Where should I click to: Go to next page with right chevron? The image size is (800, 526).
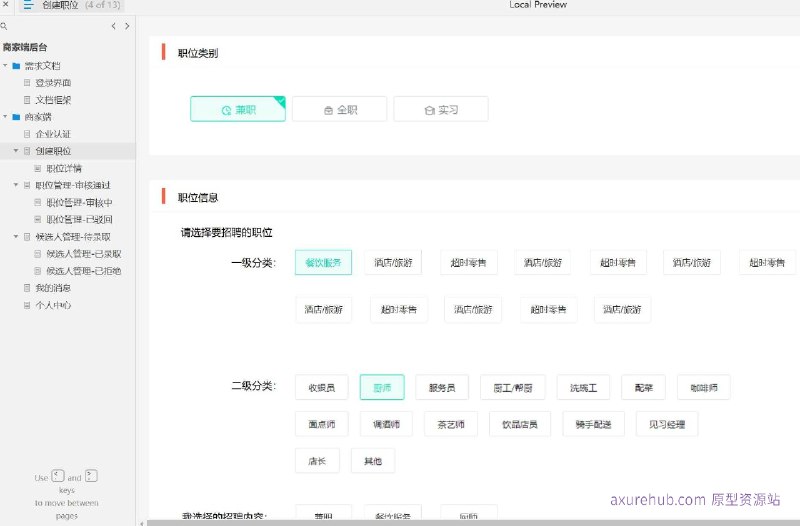point(127,26)
